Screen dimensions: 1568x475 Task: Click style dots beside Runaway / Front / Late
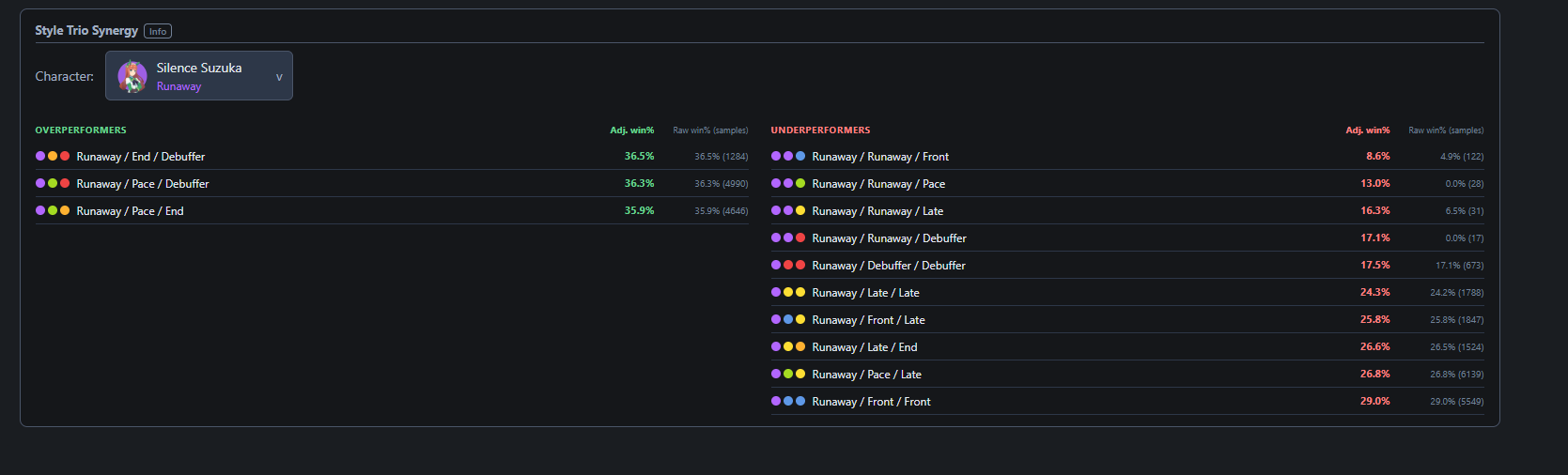click(788, 320)
